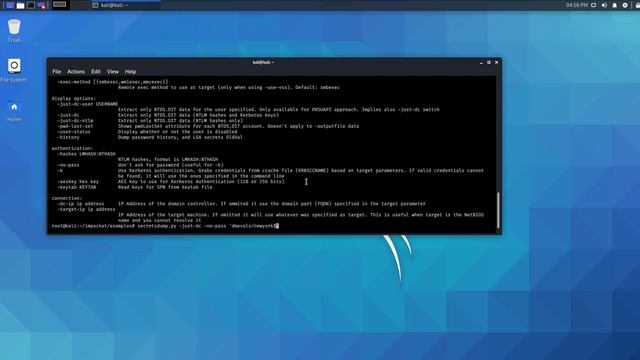Screen dimensions: 640x360
Task: Click the '-aesKey hex key' option text
Action: [78, 182]
